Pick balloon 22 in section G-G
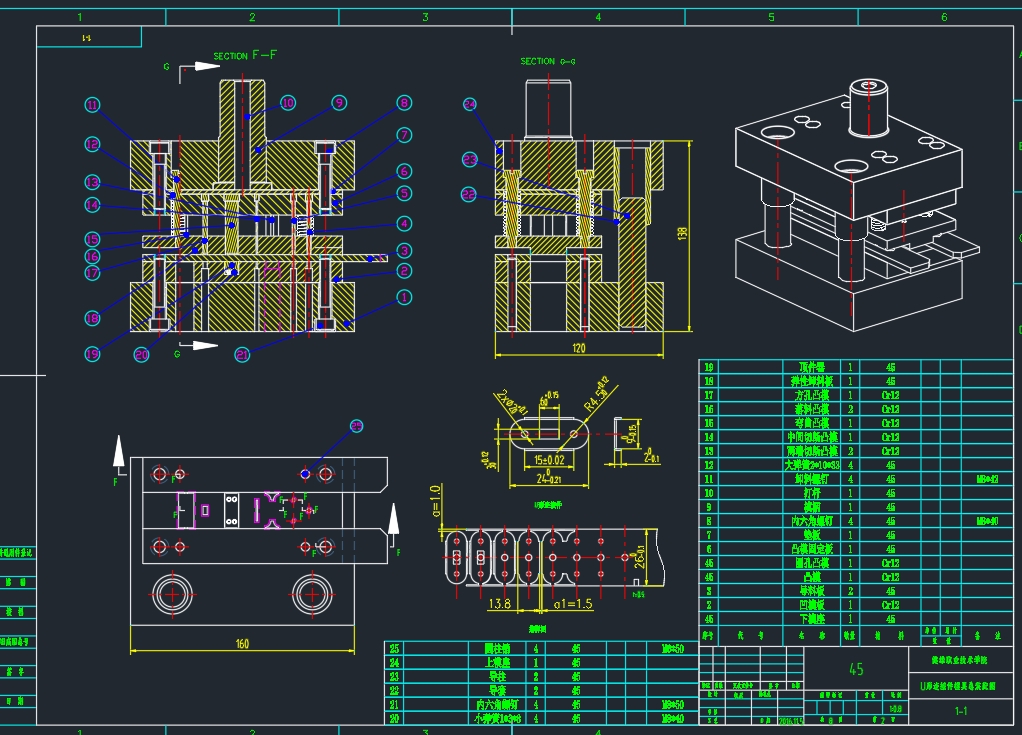Screen dimensions: 1022x735 click(x=469, y=194)
